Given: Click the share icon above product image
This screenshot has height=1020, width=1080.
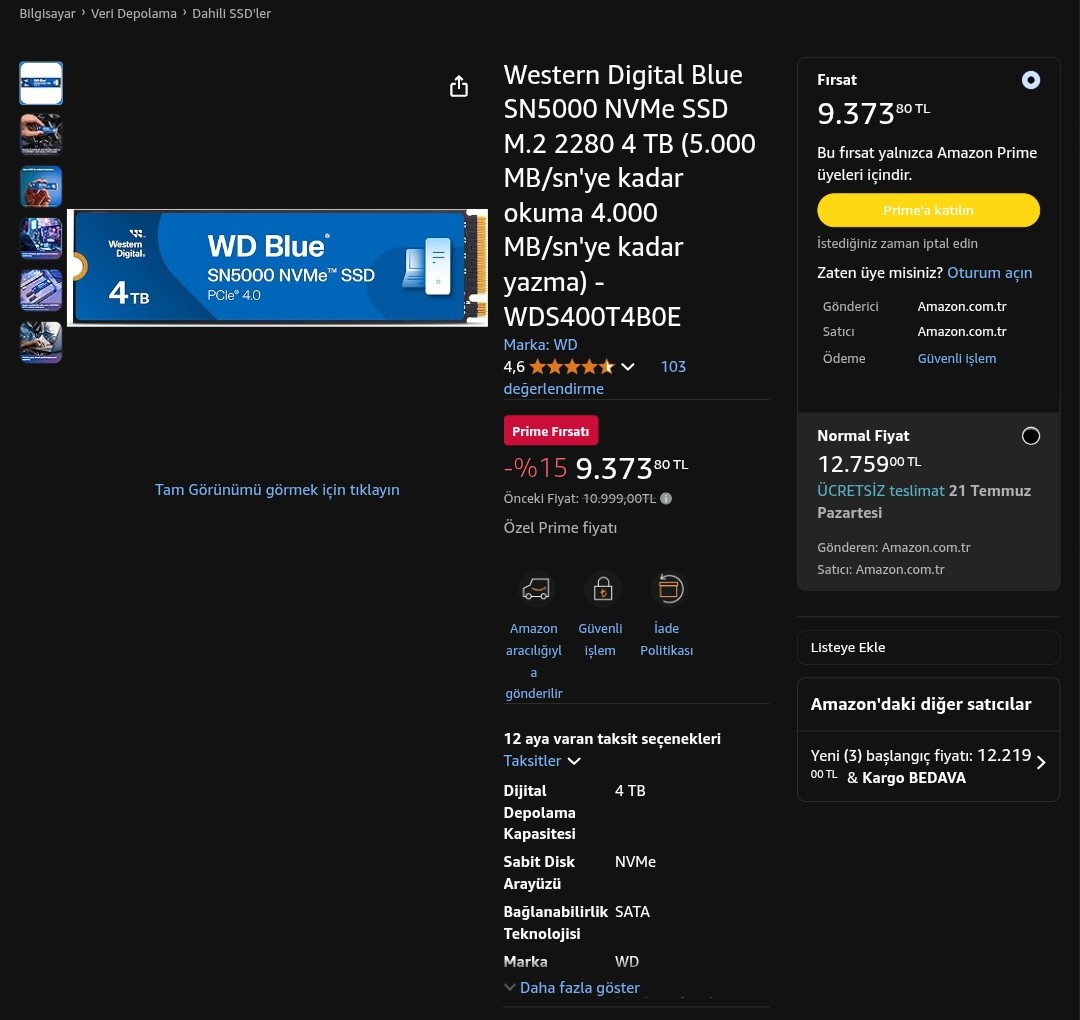Looking at the screenshot, I should pos(459,86).
